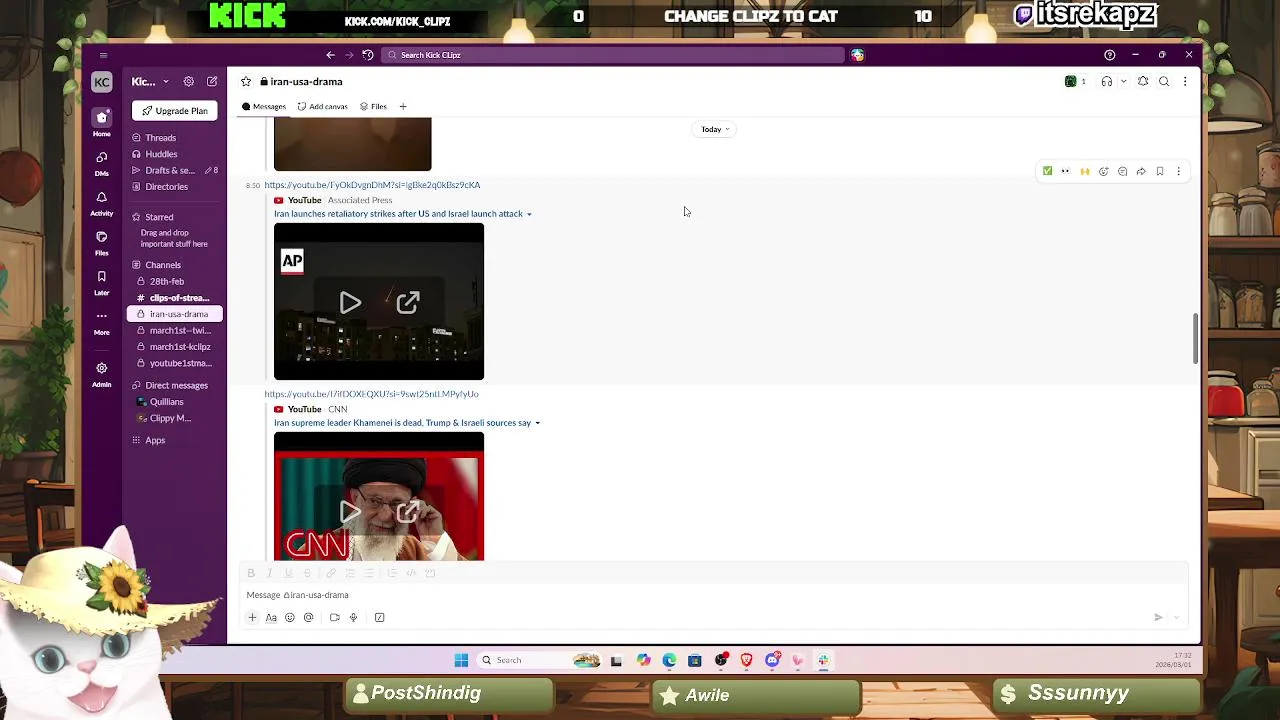Open the Later bookmark view
The height and width of the screenshot is (720, 1280).
point(101,282)
